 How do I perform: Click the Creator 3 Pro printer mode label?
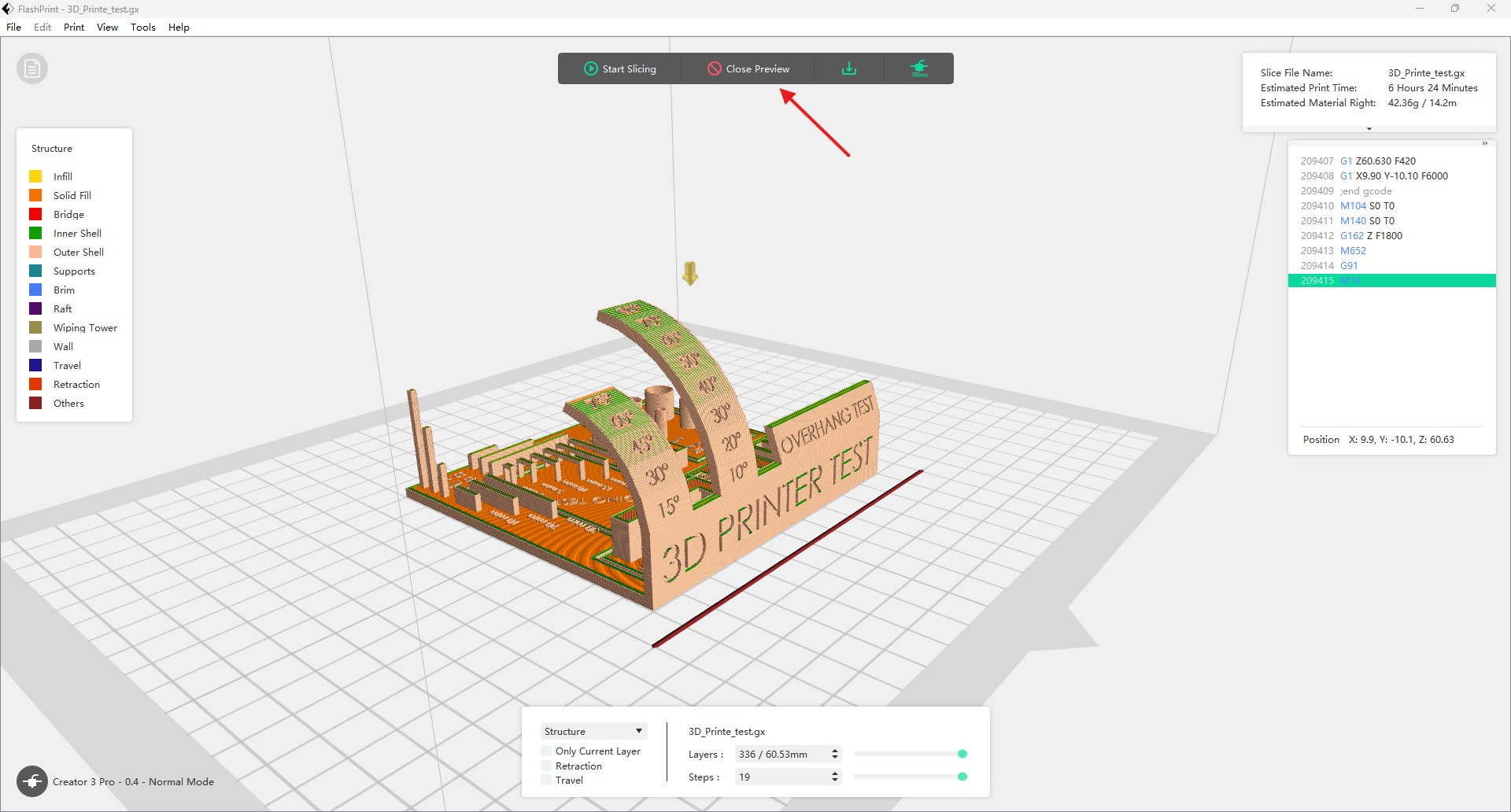[x=133, y=781]
